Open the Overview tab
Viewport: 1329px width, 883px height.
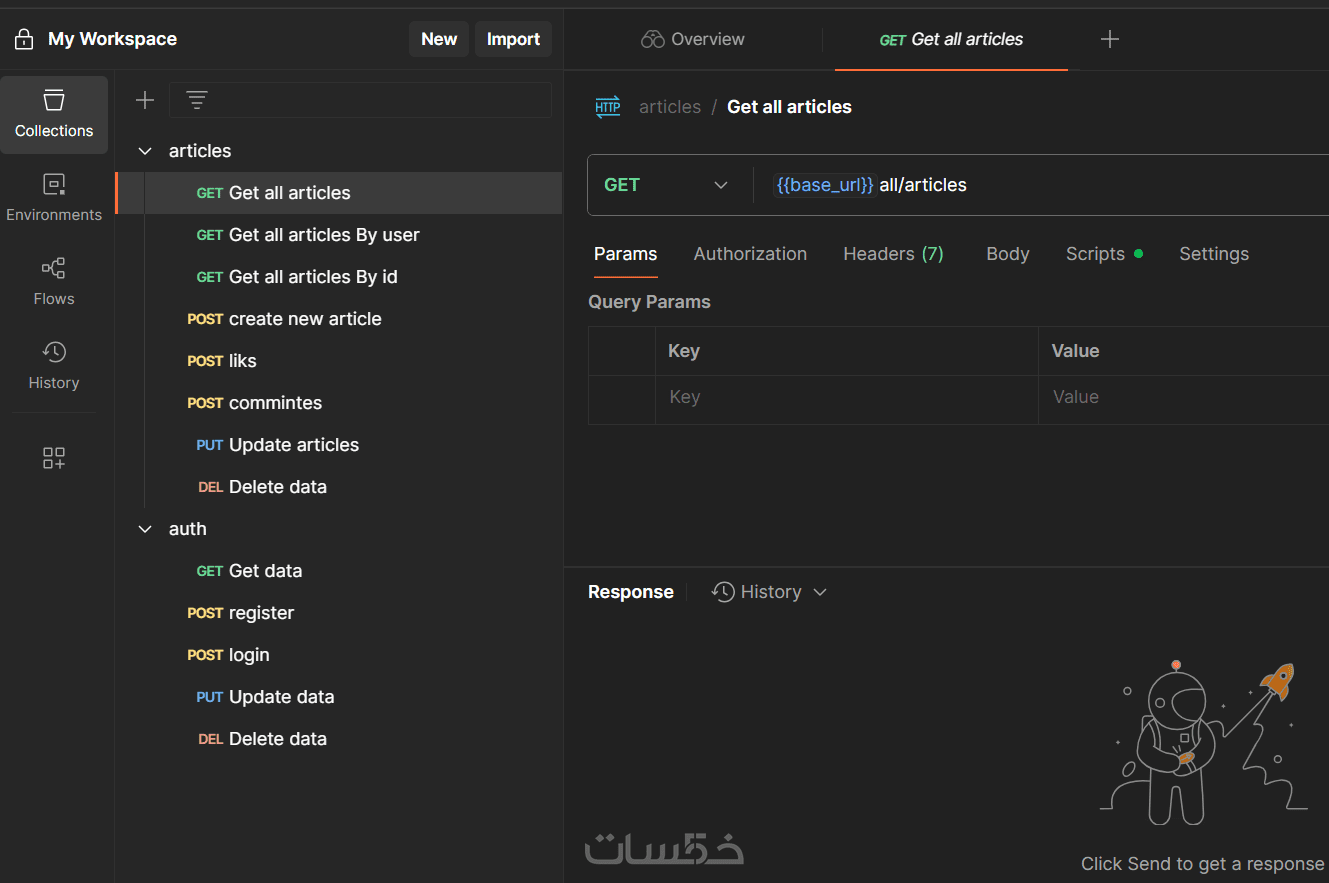point(693,39)
